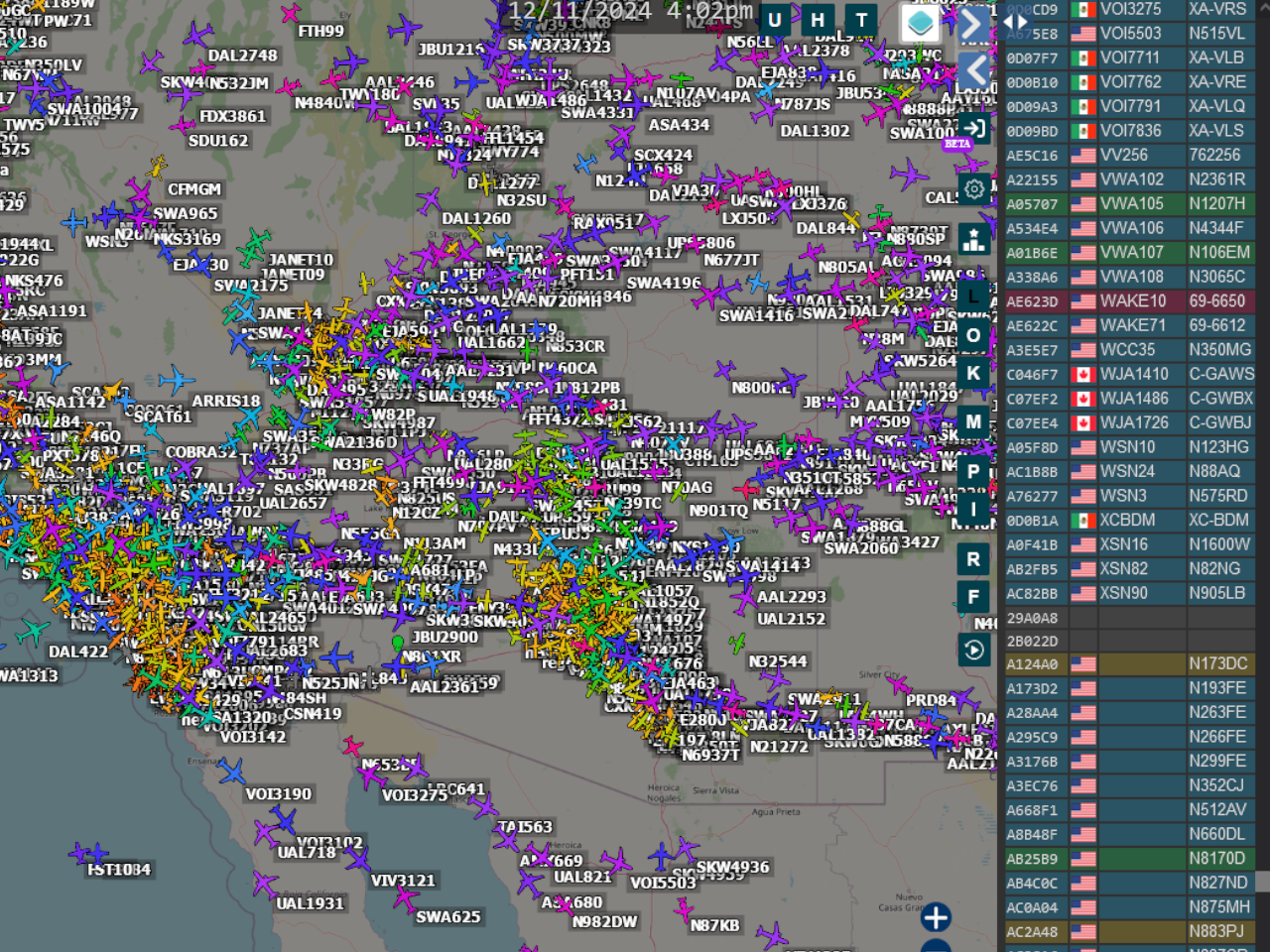This screenshot has height=952, width=1270.
Task: Click registration XA-VLB in the table
Action: click(1217, 58)
